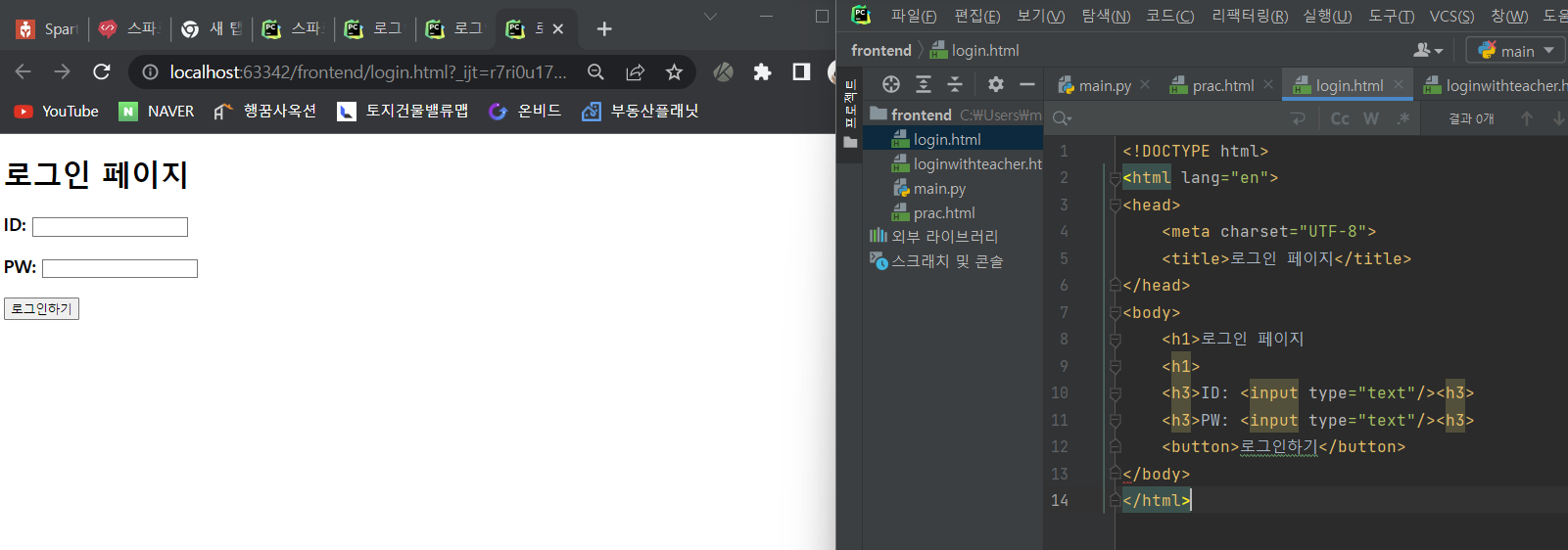The height and width of the screenshot is (550, 1568).
Task: Click the PW text field in browser
Action: [119, 268]
